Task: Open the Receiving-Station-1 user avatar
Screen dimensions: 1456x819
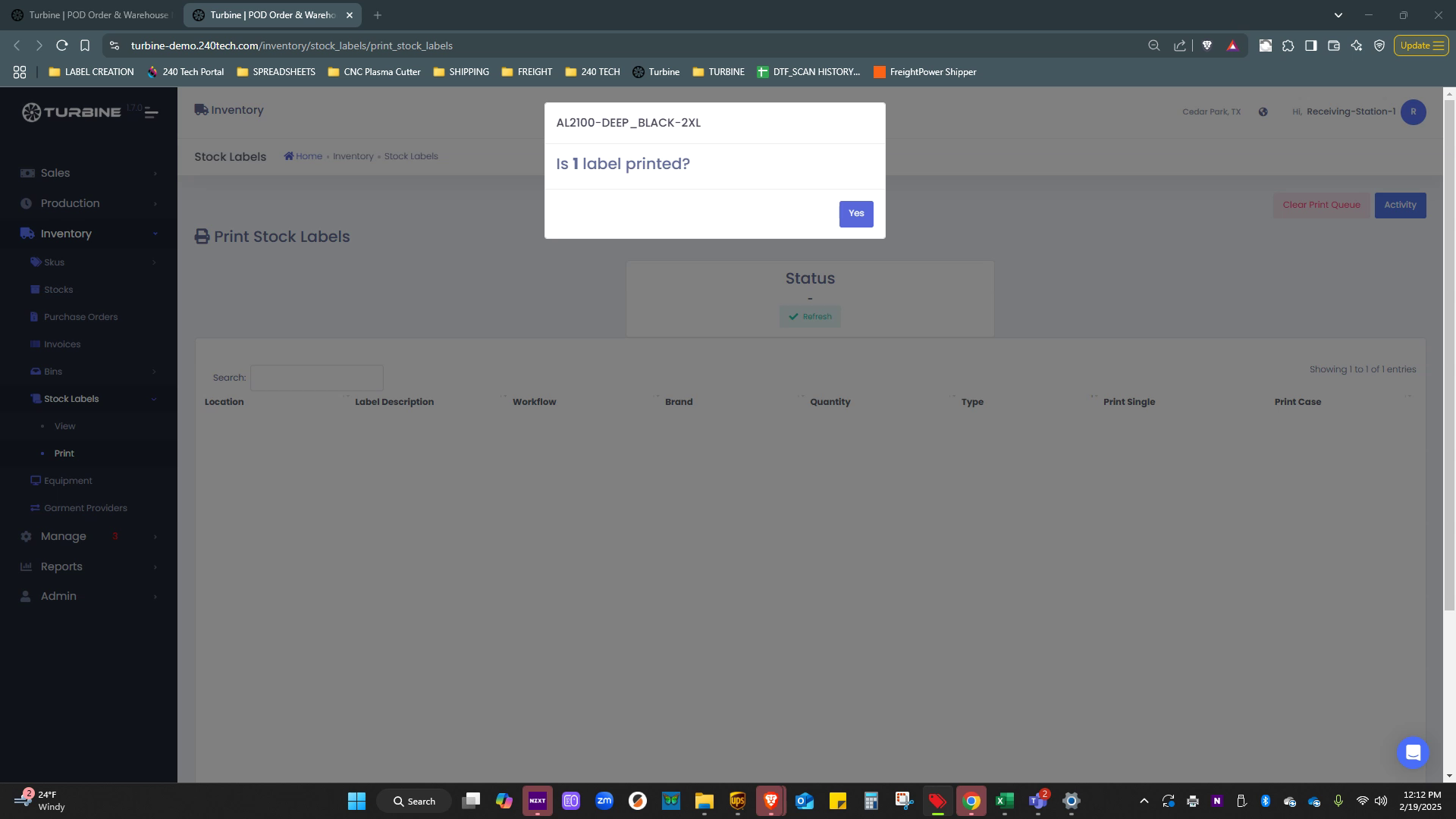Action: 1413,112
